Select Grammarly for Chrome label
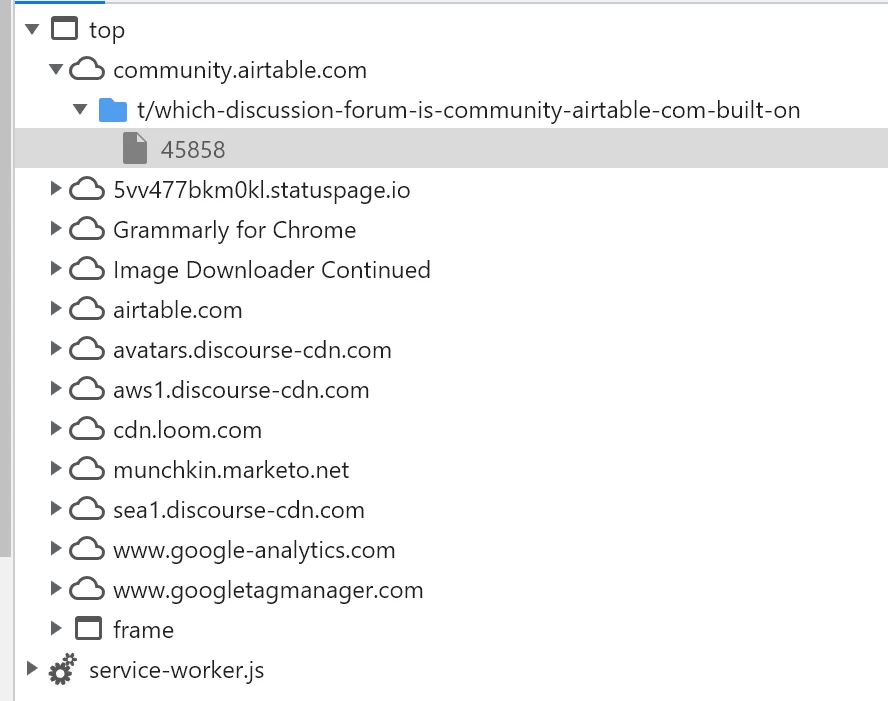 234,230
